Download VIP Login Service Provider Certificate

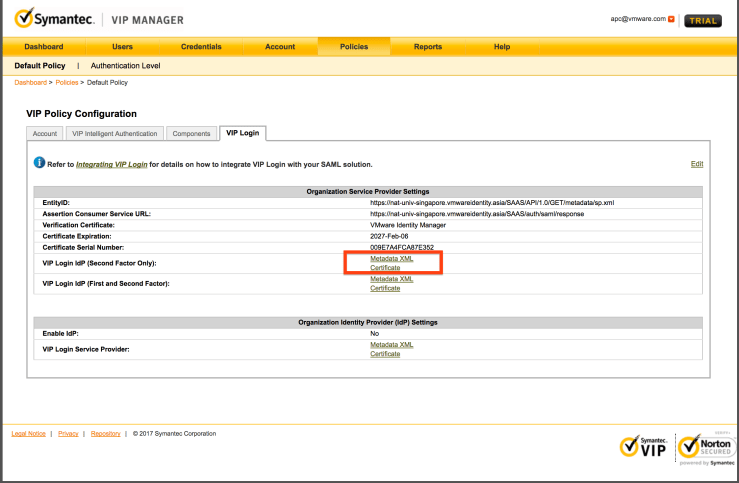[385, 353]
